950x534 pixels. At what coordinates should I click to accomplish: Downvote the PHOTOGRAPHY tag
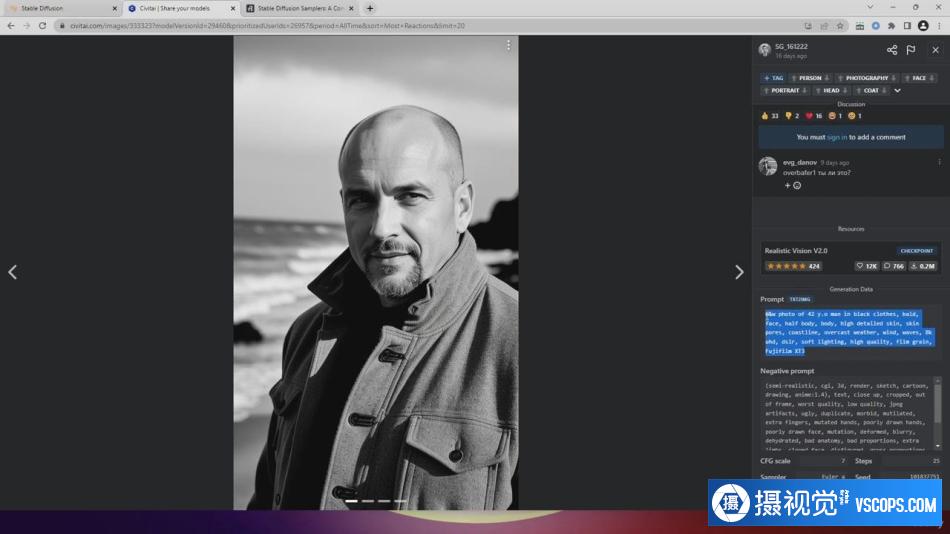pos(893,78)
